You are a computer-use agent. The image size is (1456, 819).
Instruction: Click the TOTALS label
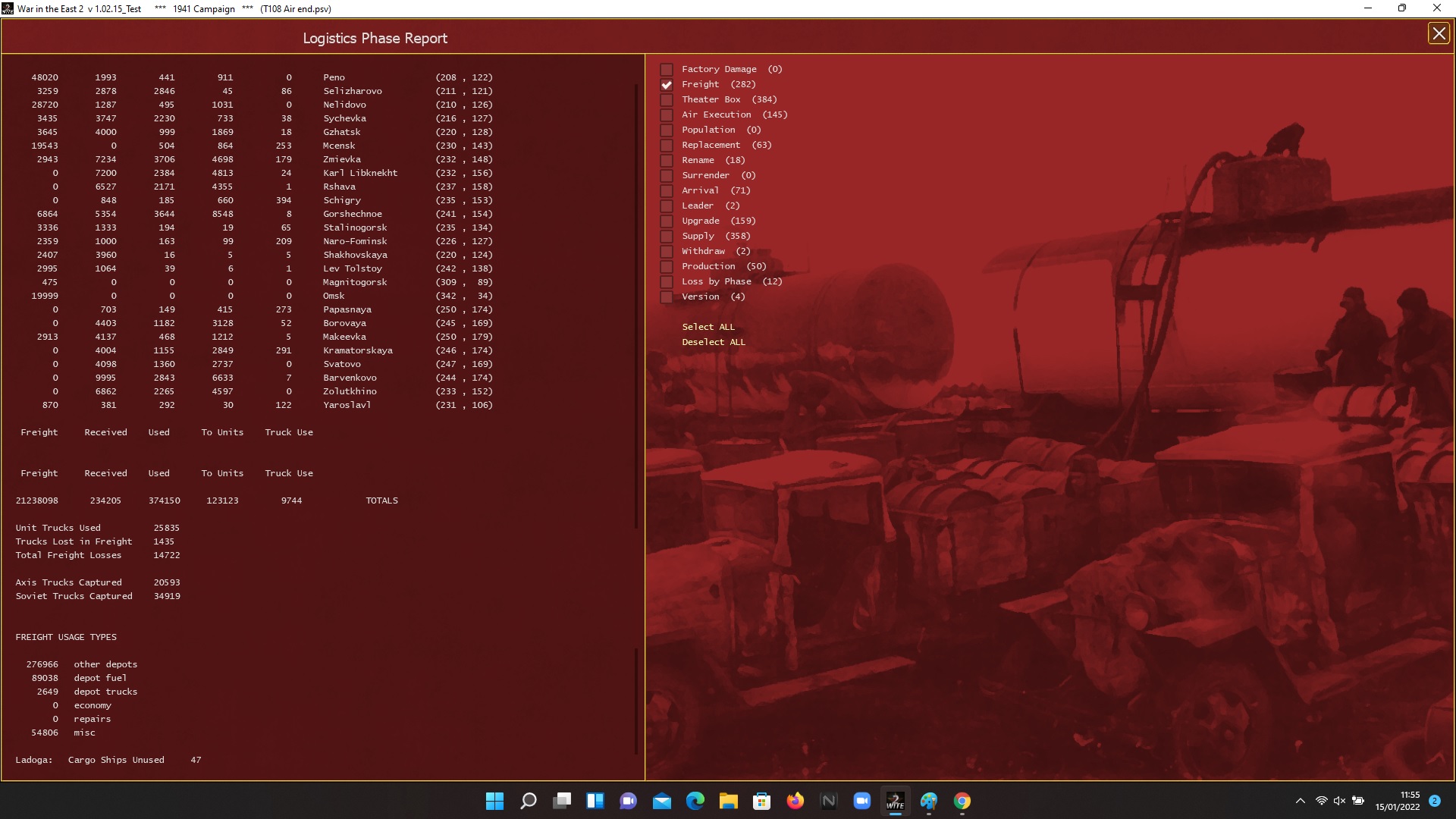coord(381,500)
